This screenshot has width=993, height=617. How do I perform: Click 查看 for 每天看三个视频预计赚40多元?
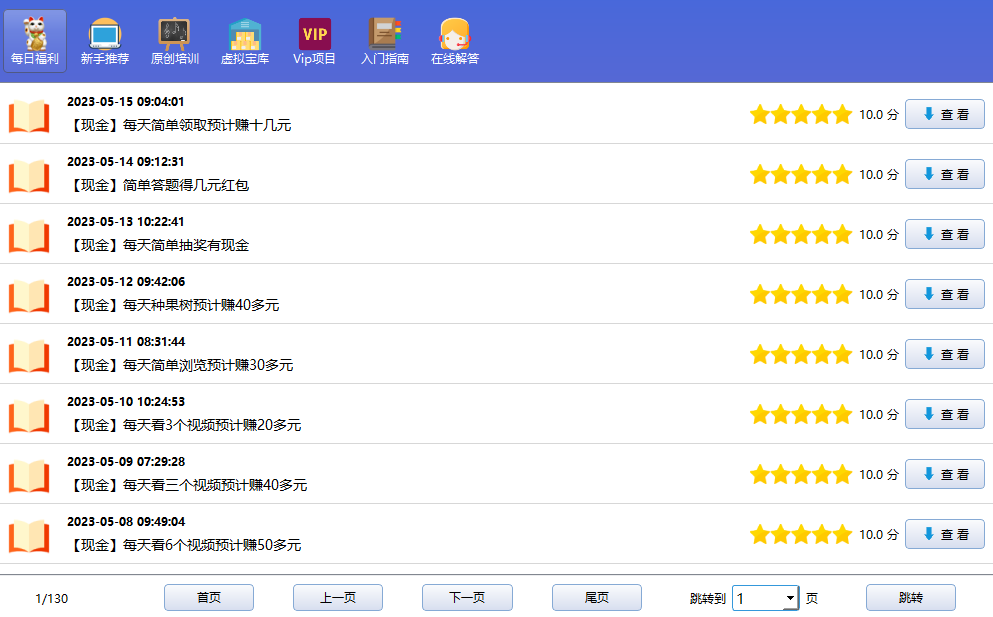(x=945, y=474)
